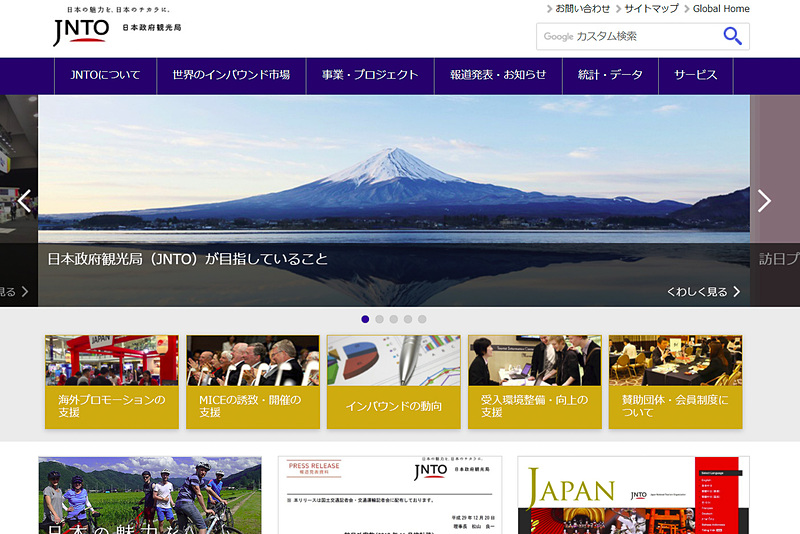Screen dimensions: 800x534
Task: Select the third carousel dot indicator
Action: tap(393, 319)
